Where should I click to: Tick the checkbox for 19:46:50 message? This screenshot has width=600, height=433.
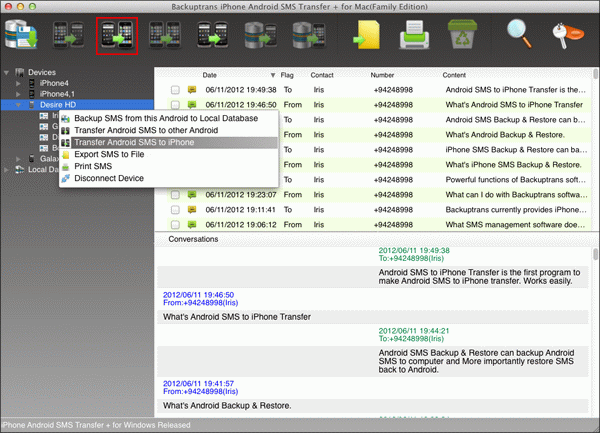click(x=175, y=105)
